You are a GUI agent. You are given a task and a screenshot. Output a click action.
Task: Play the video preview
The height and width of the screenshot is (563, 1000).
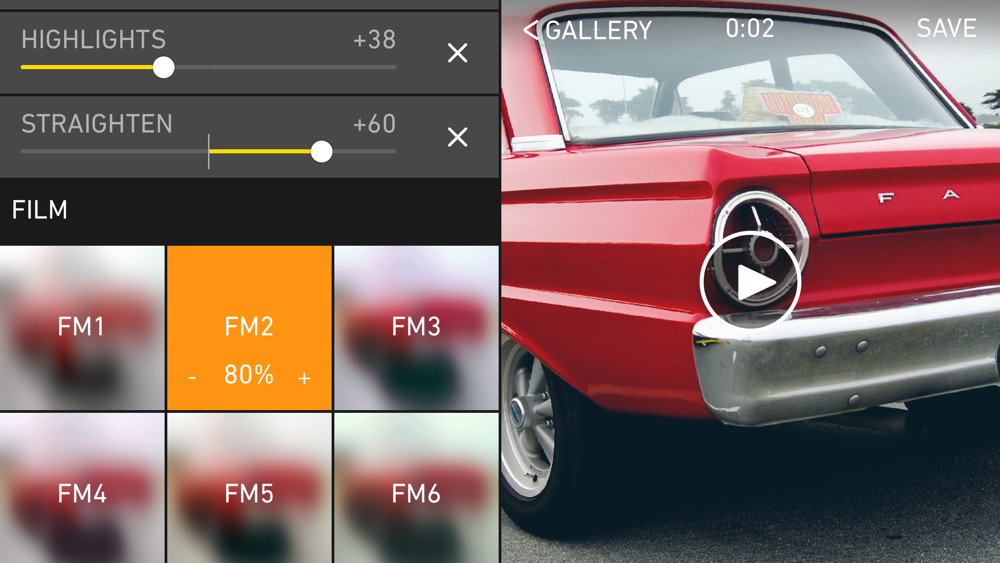point(750,281)
